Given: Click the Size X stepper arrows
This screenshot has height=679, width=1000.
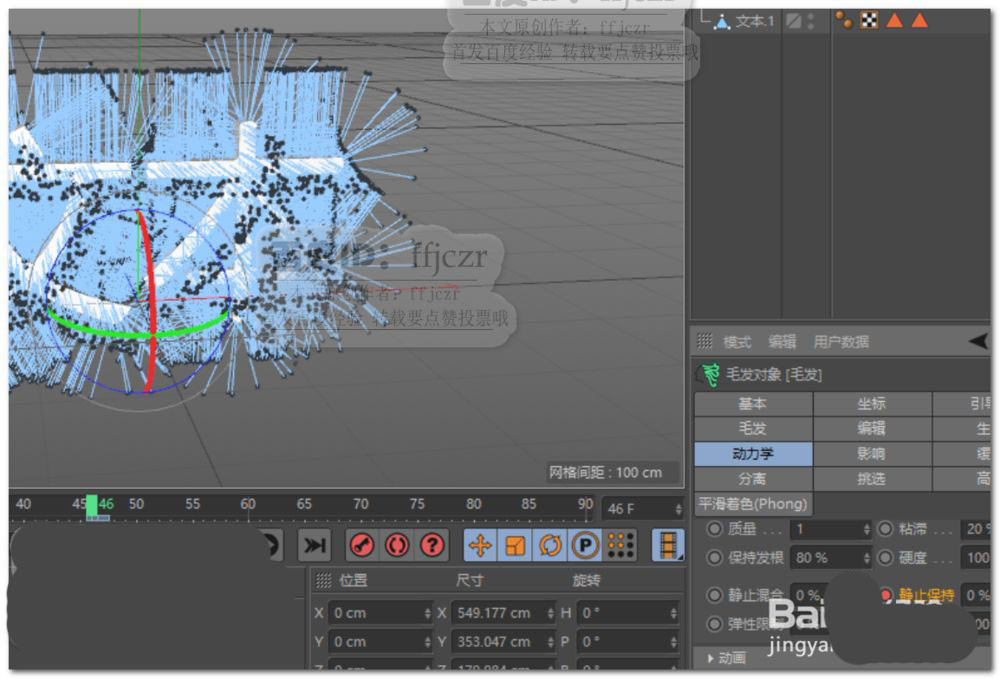Looking at the screenshot, I should coord(550,613).
